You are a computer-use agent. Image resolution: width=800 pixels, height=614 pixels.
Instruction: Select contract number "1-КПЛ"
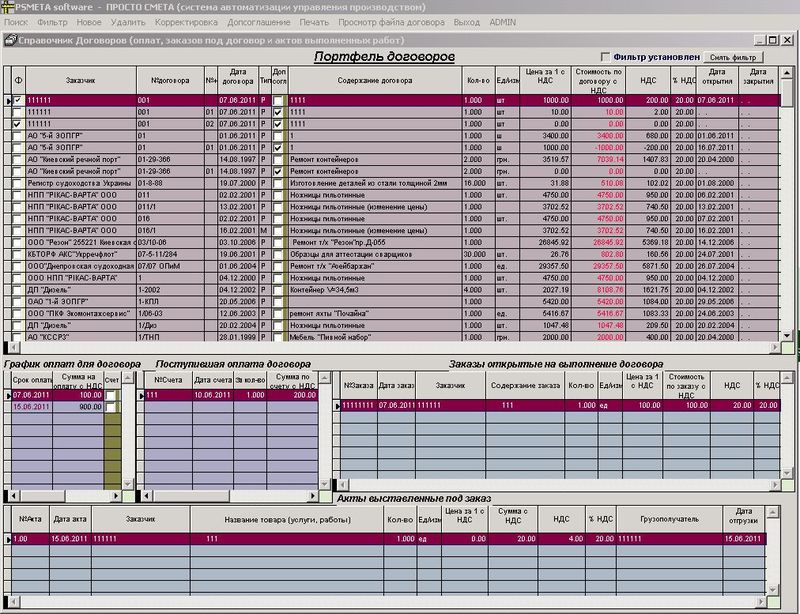tap(170, 302)
